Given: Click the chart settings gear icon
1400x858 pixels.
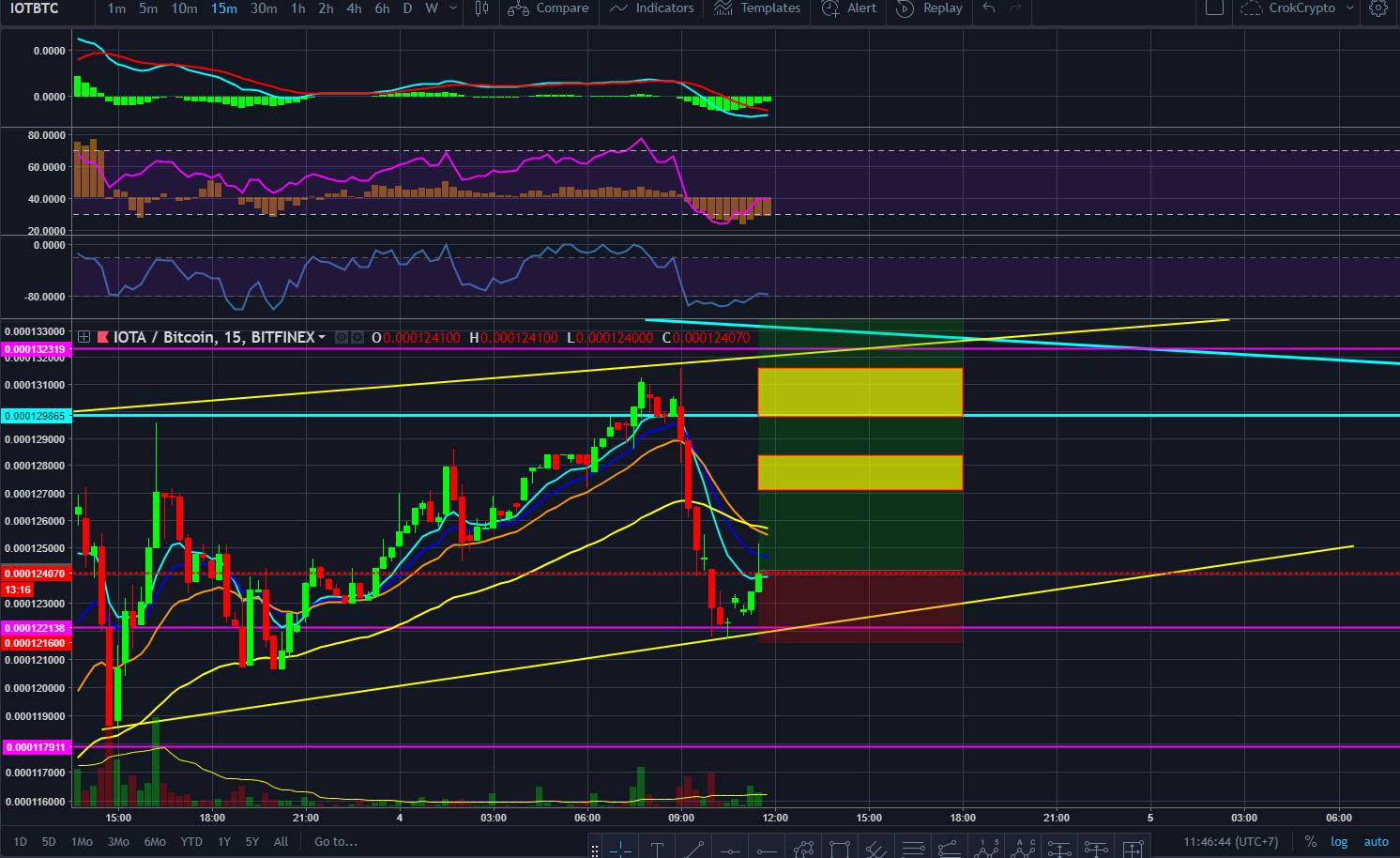Looking at the screenshot, I should pyautogui.click(x=1377, y=8).
